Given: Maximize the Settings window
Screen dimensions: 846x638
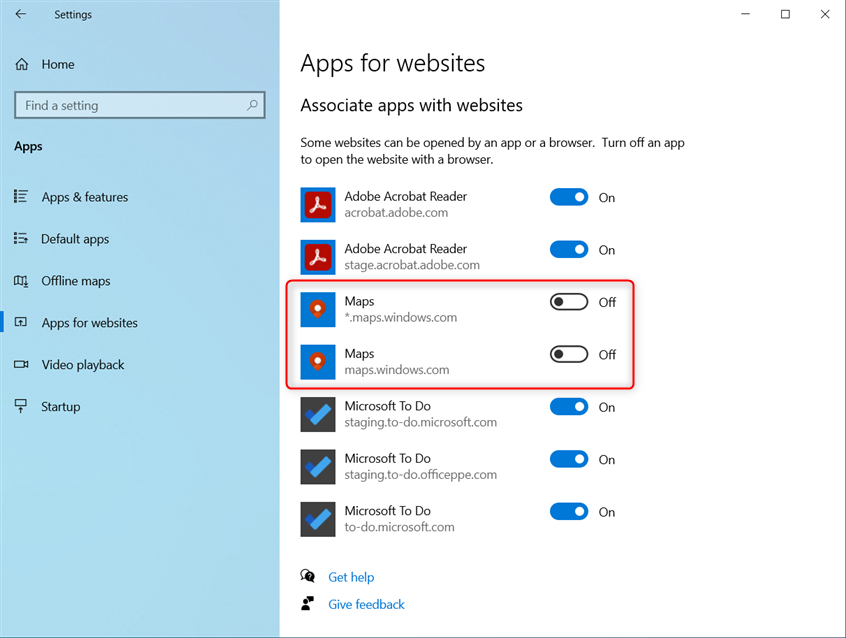Looking at the screenshot, I should coord(786,14).
